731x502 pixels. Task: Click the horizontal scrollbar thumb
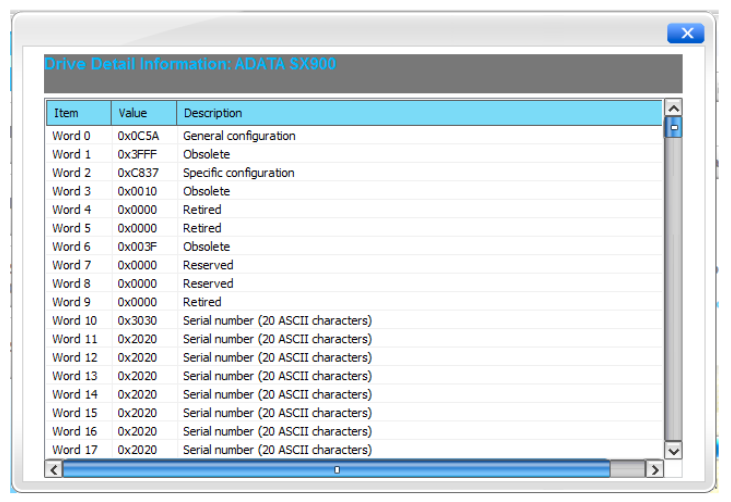pos(336,469)
